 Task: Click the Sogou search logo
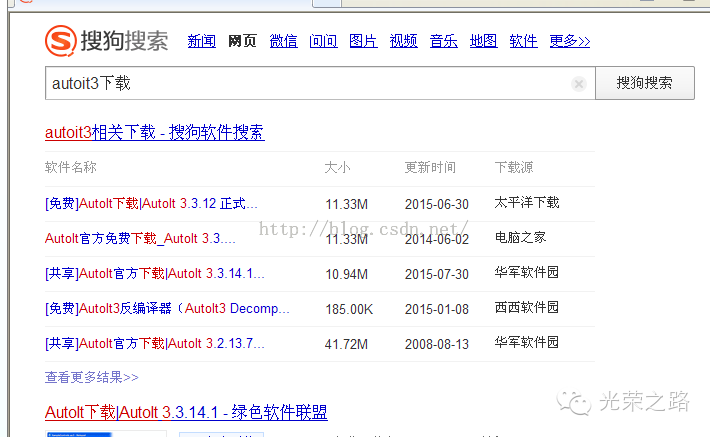[x=106, y=41]
